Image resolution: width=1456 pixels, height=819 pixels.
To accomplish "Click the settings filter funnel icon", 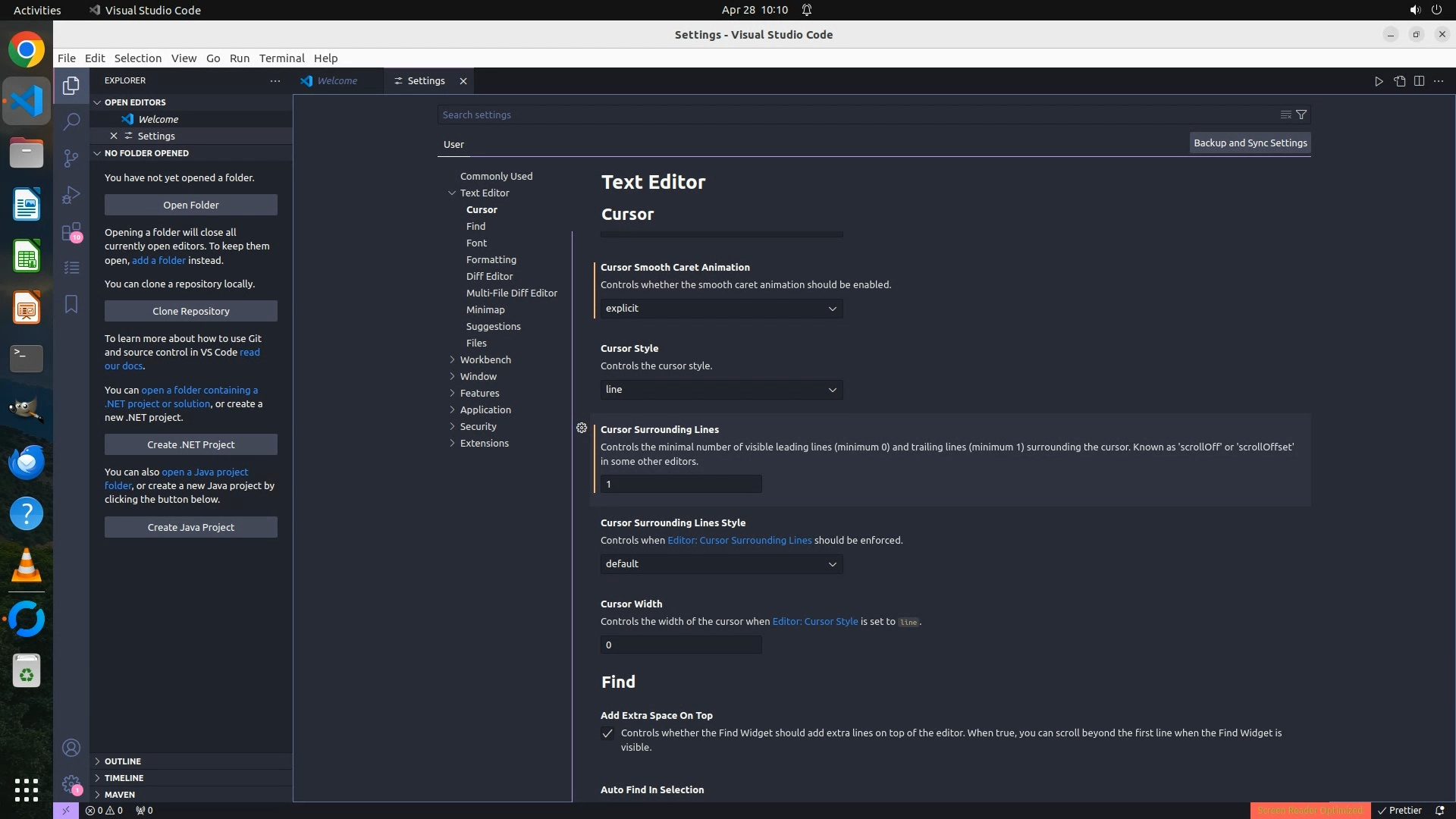I will pyautogui.click(x=1301, y=115).
